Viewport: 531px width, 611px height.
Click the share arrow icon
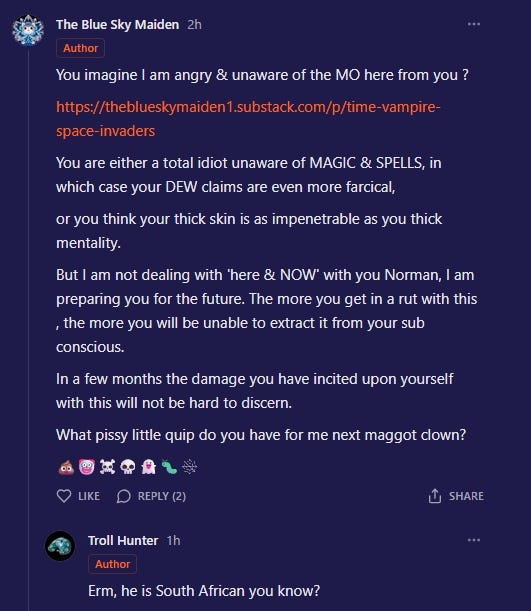[x=435, y=496]
